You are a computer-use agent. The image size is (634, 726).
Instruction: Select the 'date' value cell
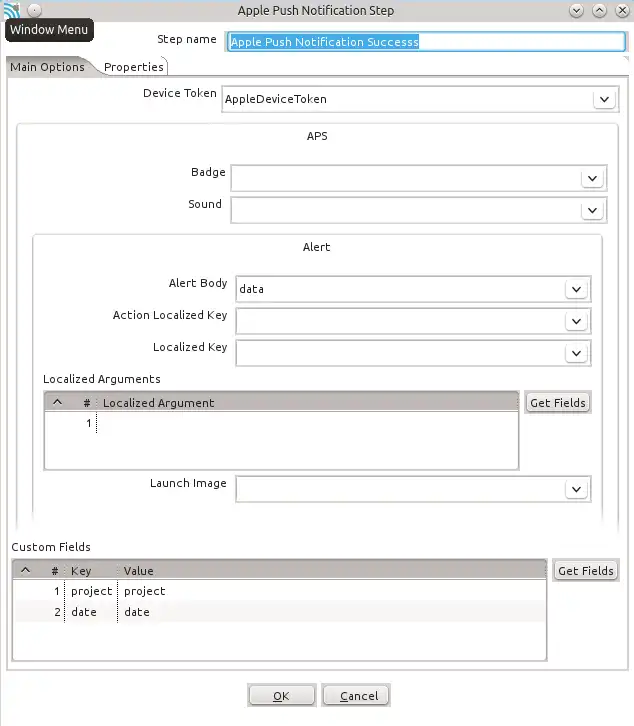pyautogui.click(x=332, y=612)
